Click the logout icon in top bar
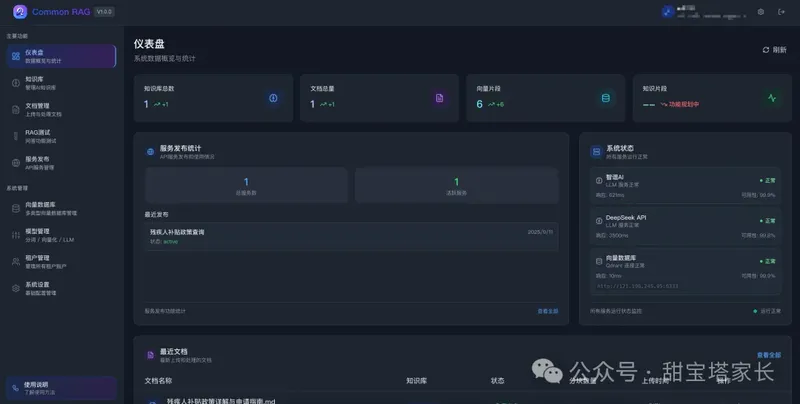800x404 pixels. point(781,12)
